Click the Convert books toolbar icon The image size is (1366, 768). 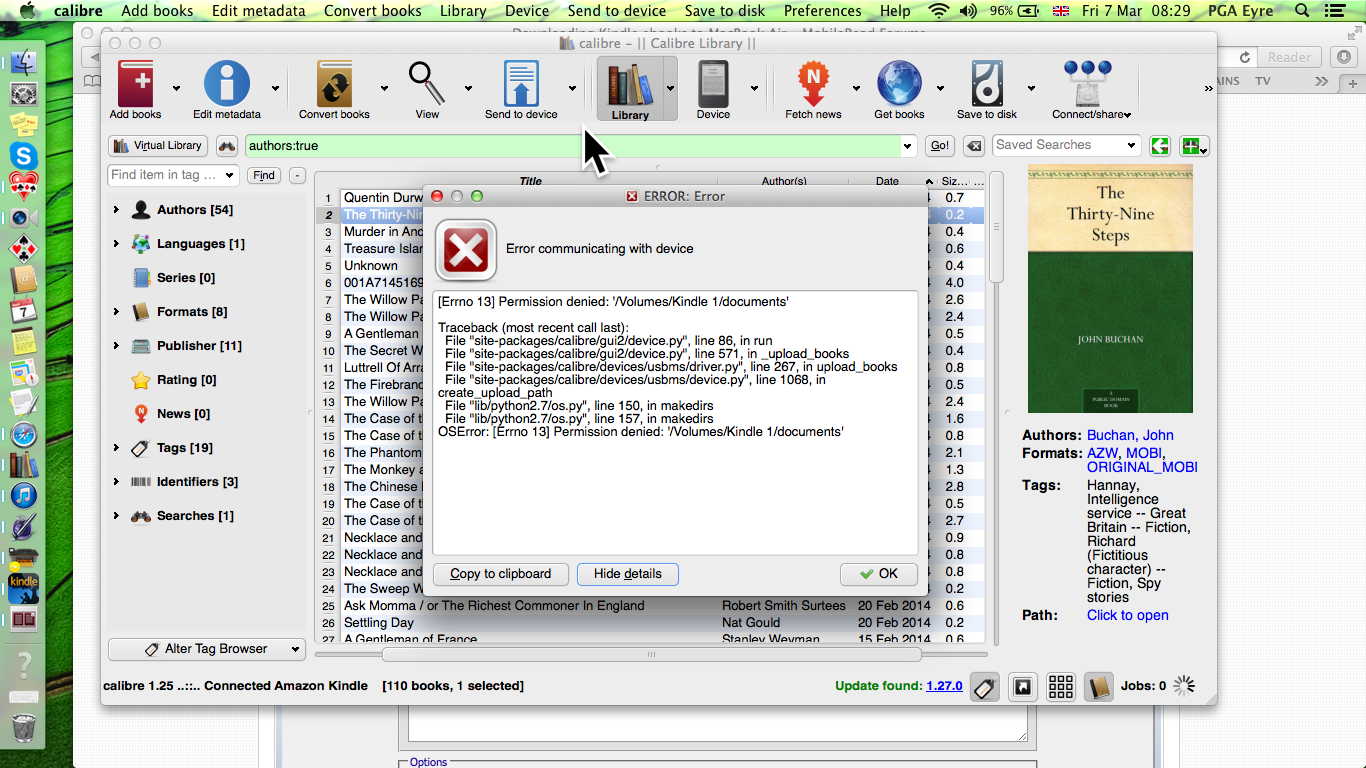click(x=334, y=85)
